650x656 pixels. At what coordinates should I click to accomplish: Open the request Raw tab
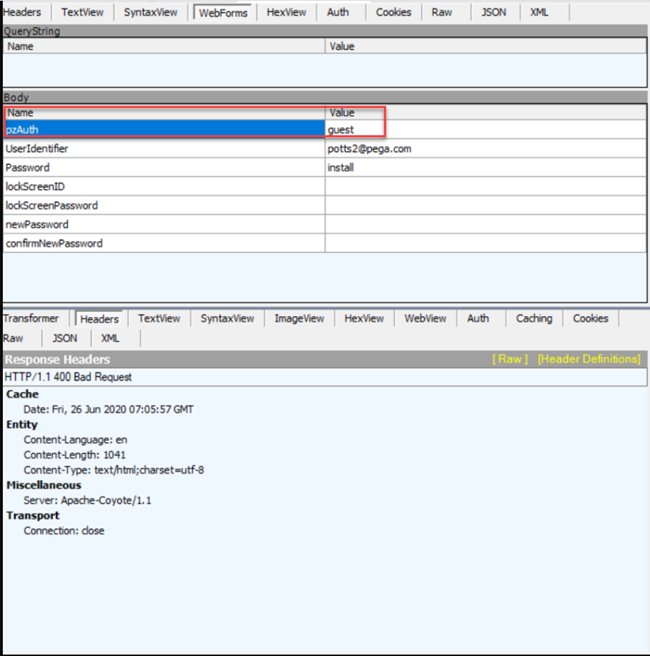(x=442, y=12)
